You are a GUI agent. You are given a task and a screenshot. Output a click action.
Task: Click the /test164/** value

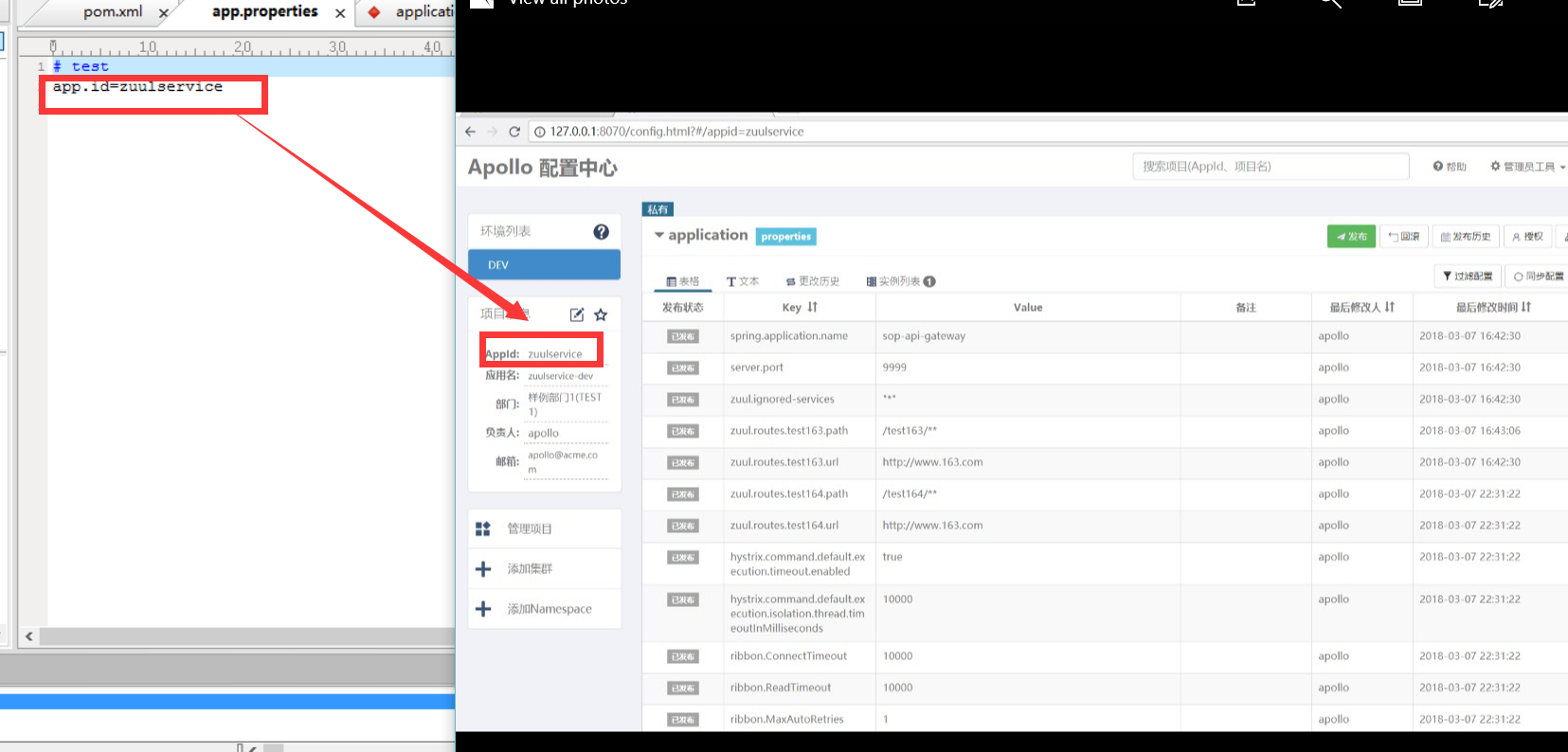coord(910,493)
